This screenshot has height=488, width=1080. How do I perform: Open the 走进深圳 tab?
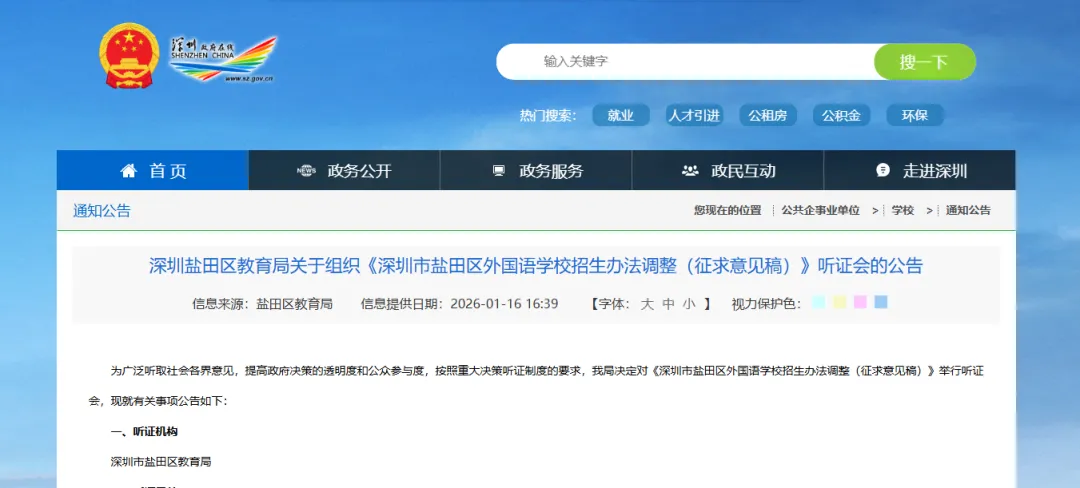click(920, 170)
